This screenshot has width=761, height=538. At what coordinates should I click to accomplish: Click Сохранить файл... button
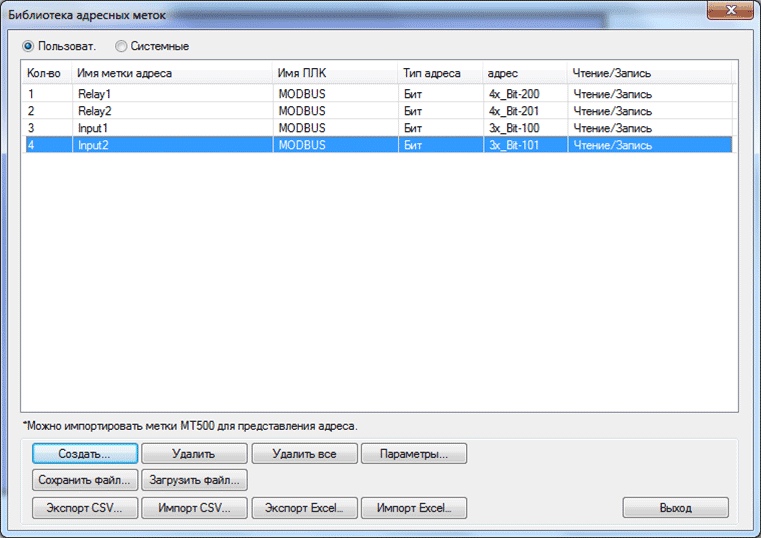85,480
